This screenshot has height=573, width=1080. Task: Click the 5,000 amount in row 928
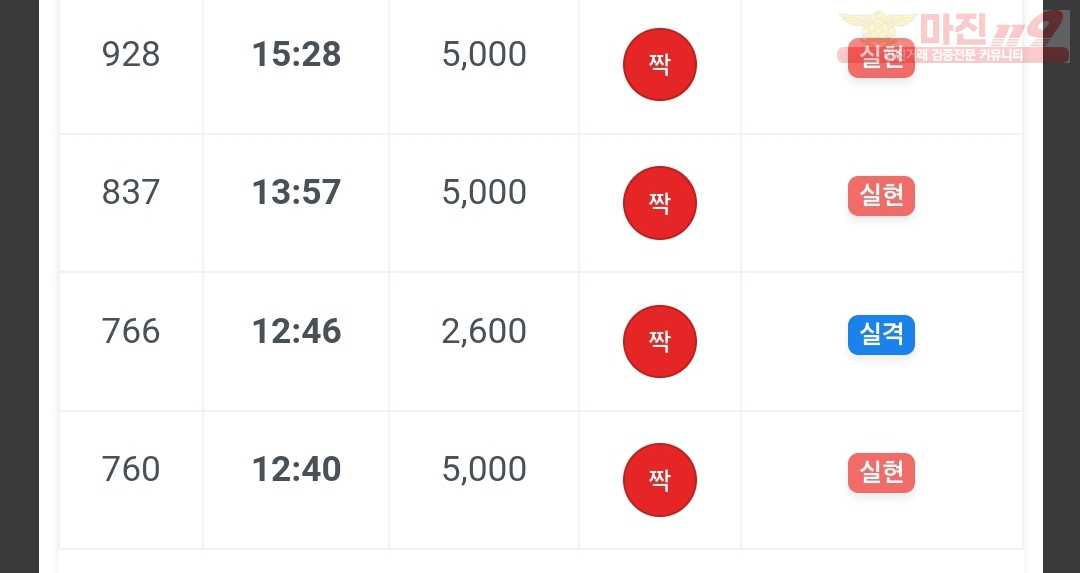tap(484, 54)
